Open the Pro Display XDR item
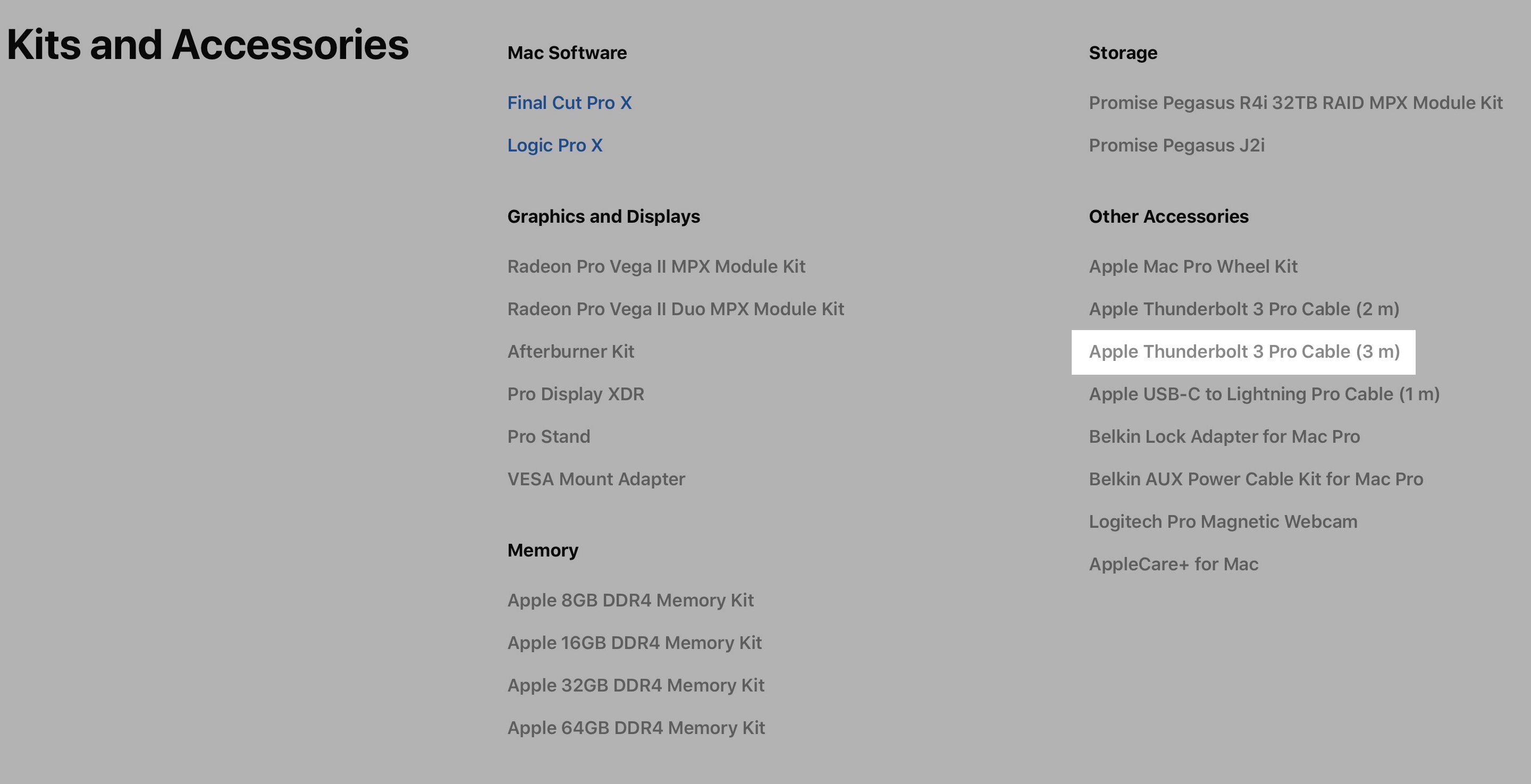Image resolution: width=1531 pixels, height=784 pixels. coord(575,394)
